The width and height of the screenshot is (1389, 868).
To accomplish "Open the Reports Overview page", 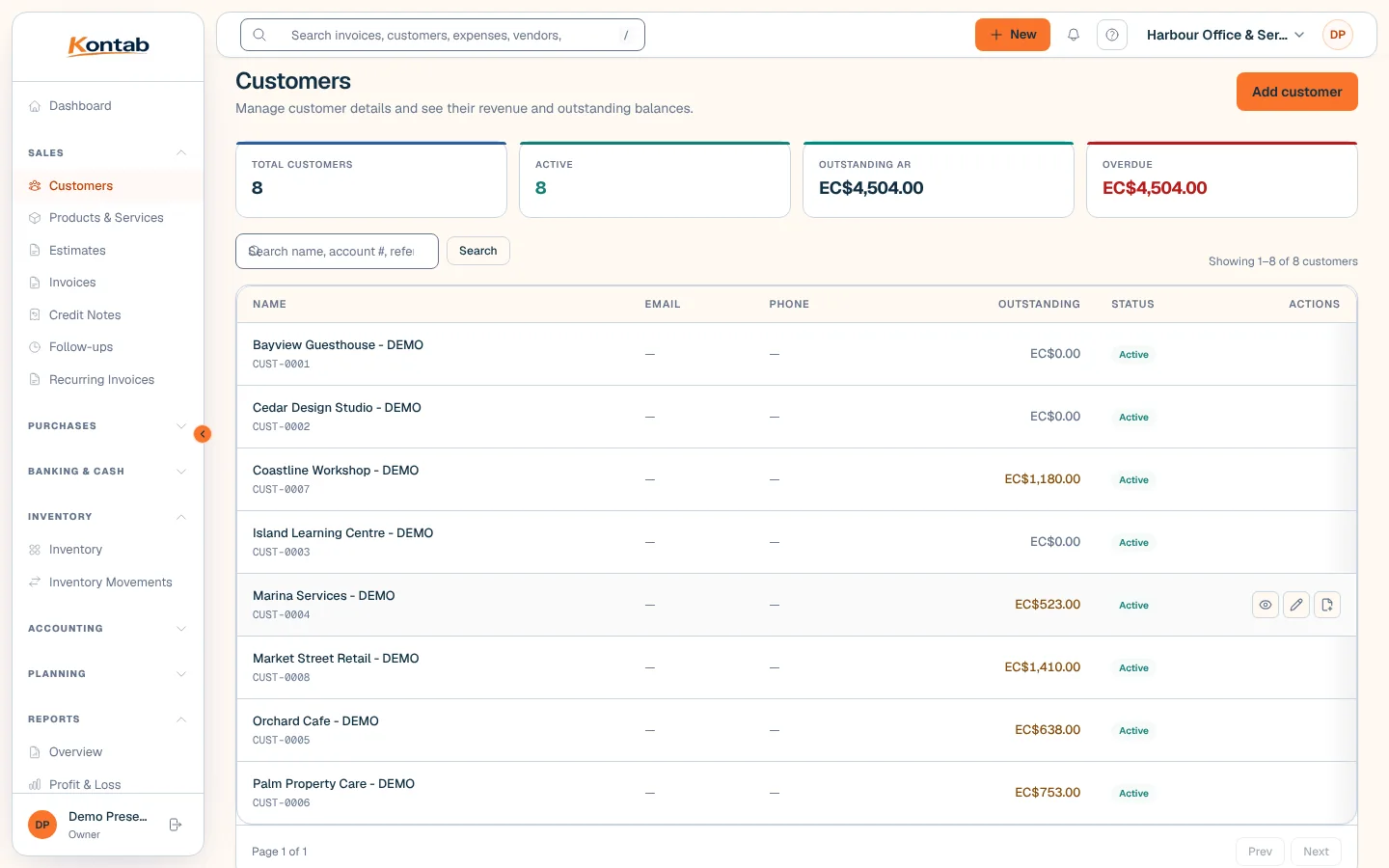I will click(108, 752).
